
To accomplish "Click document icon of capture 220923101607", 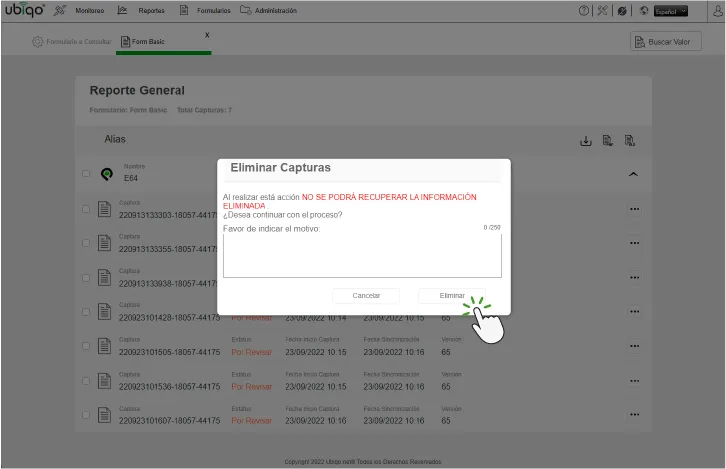I will 105,415.
